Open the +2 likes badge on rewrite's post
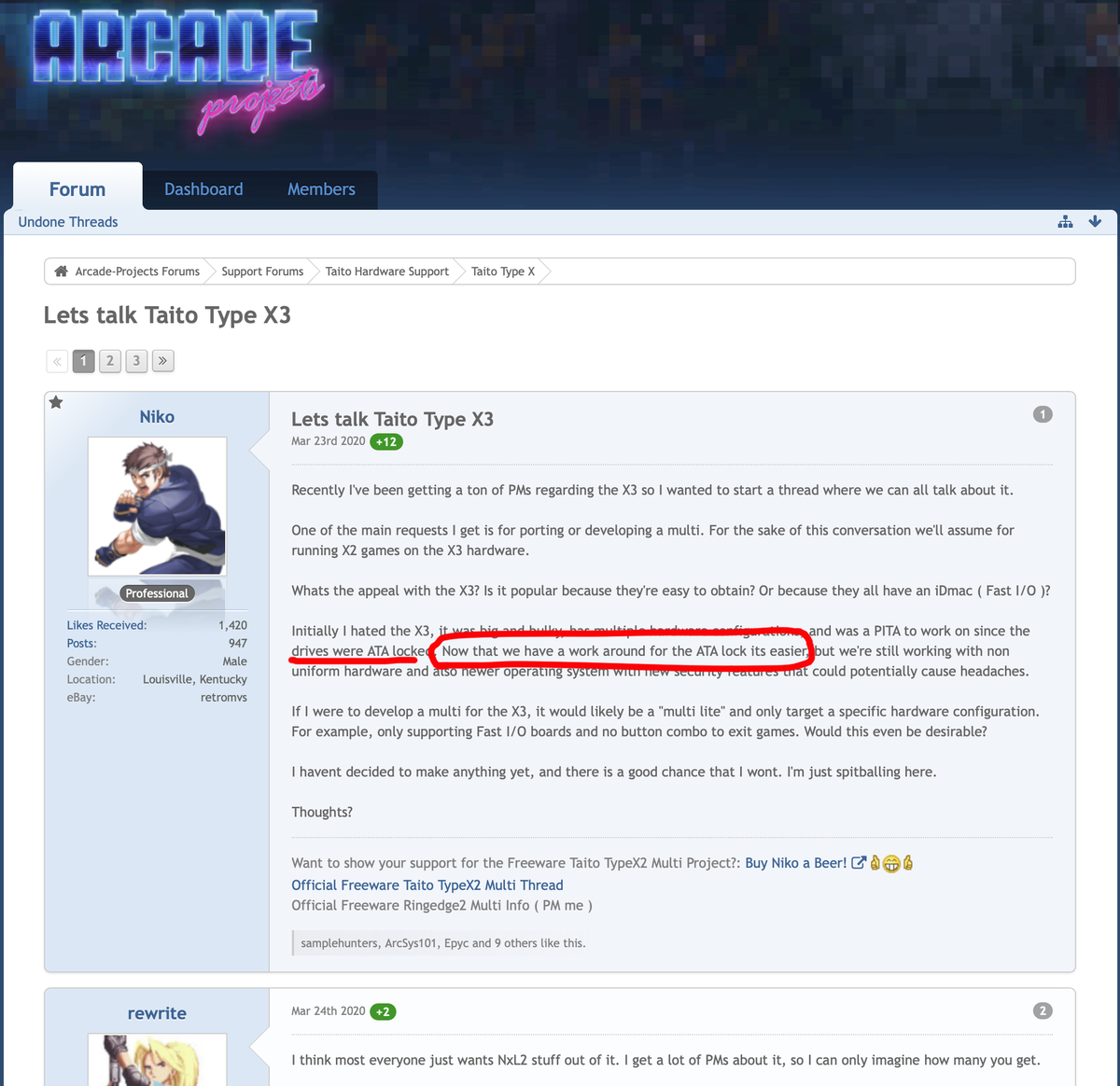The height and width of the screenshot is (1086, 1120). pyautogui.click(x=383, y=1011)
